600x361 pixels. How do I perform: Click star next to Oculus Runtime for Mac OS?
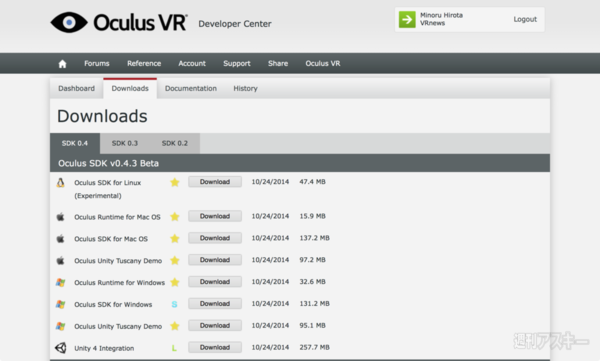(x=175, y=217)
